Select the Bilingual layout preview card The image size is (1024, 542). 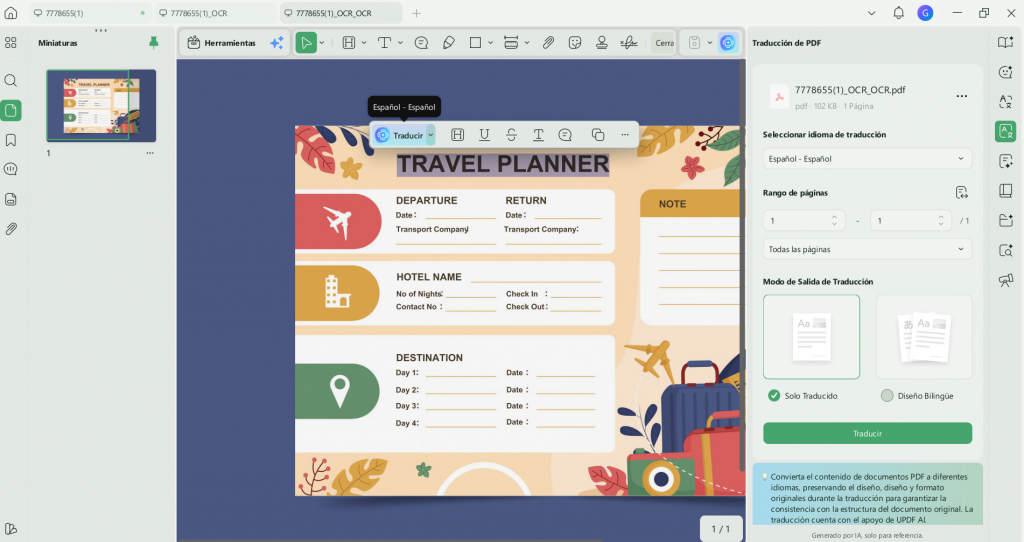point(923,337)
